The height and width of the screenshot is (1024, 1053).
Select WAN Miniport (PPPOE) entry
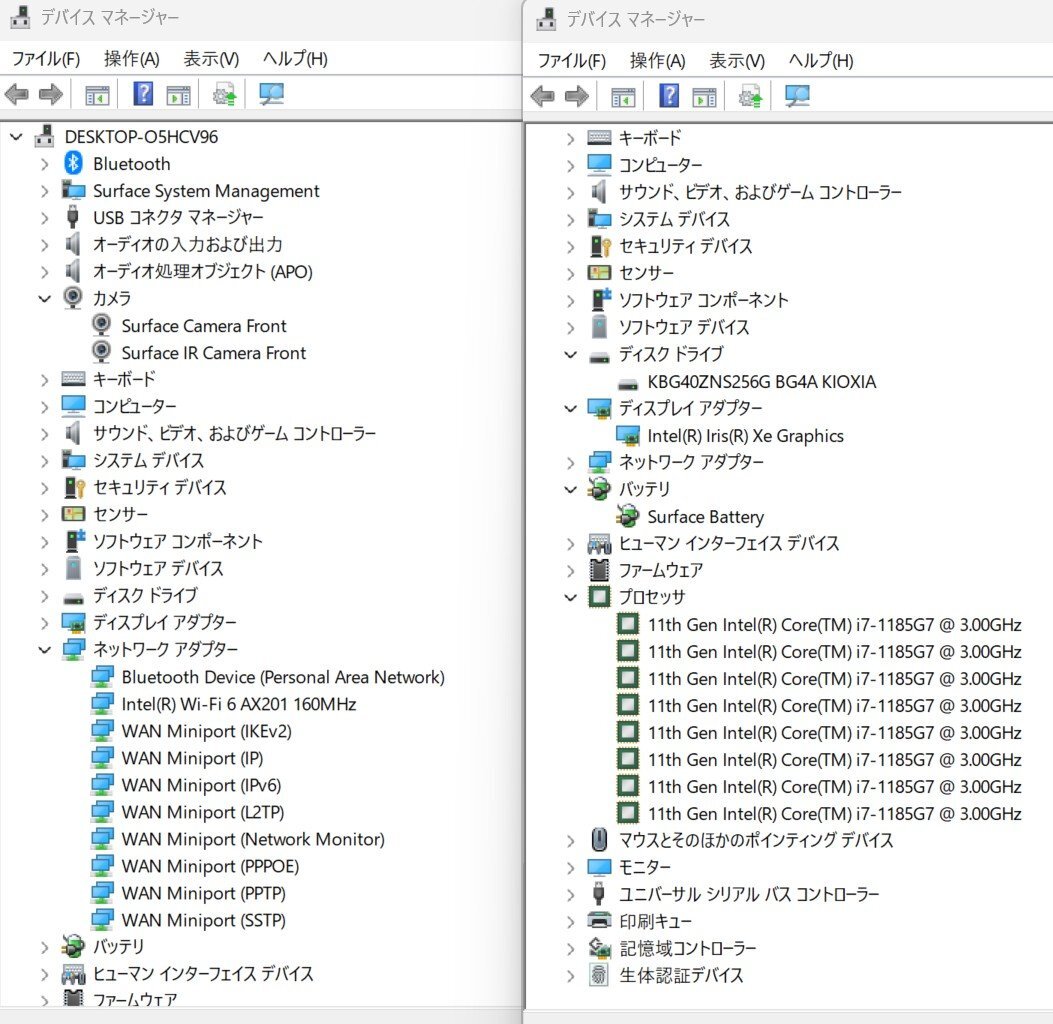210,866
